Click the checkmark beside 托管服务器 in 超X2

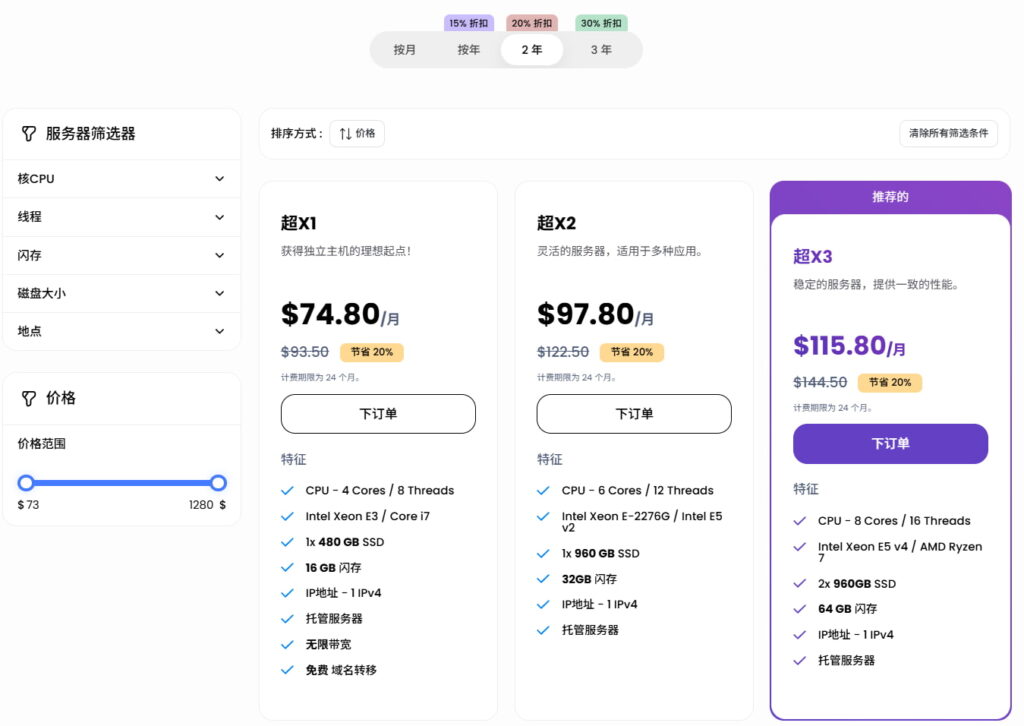[543, 630]
